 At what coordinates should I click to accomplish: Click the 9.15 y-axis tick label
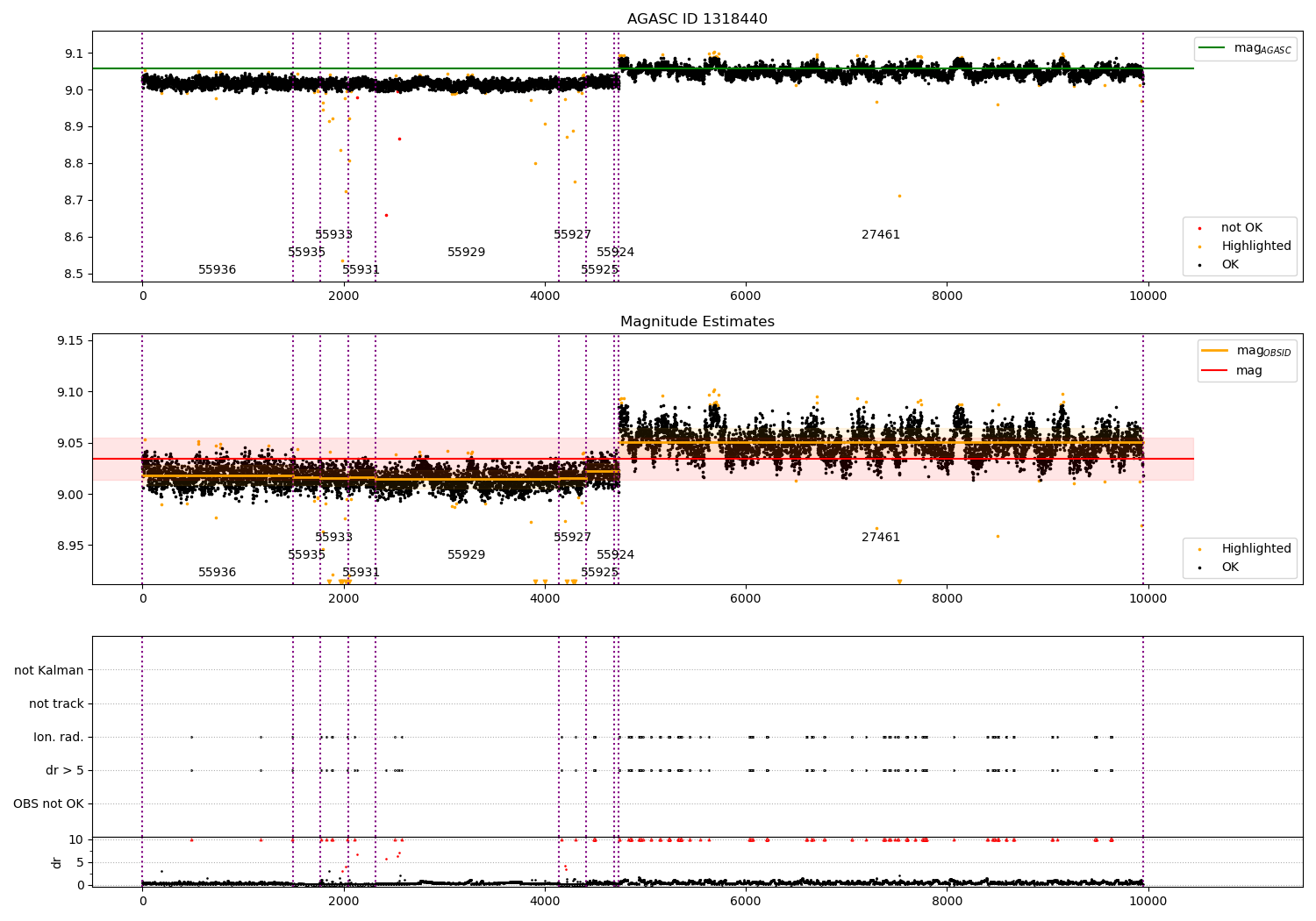(70, 340)
